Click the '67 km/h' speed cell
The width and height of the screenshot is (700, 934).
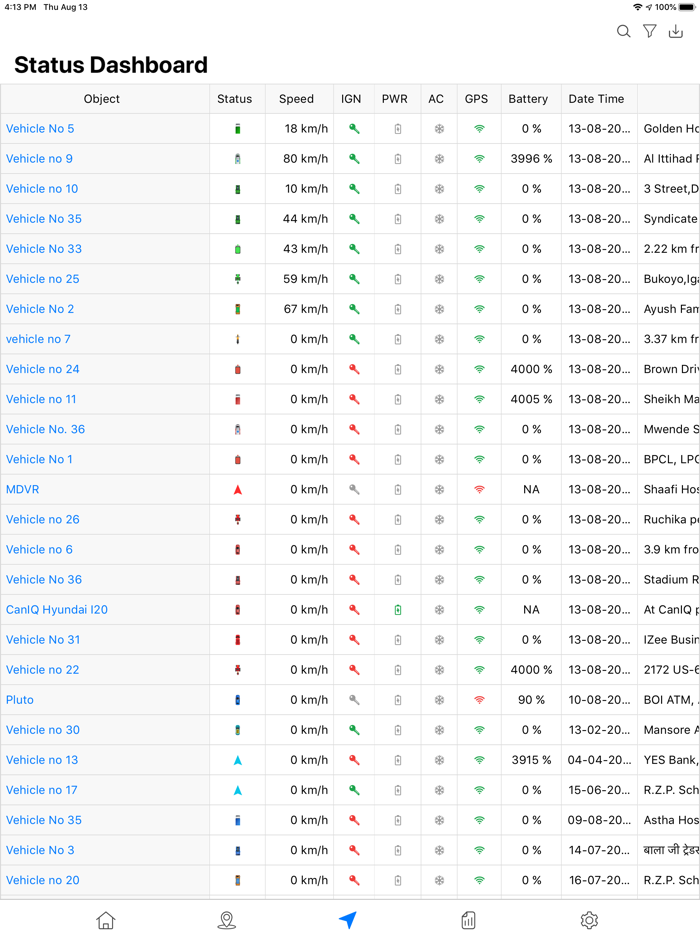305,309
